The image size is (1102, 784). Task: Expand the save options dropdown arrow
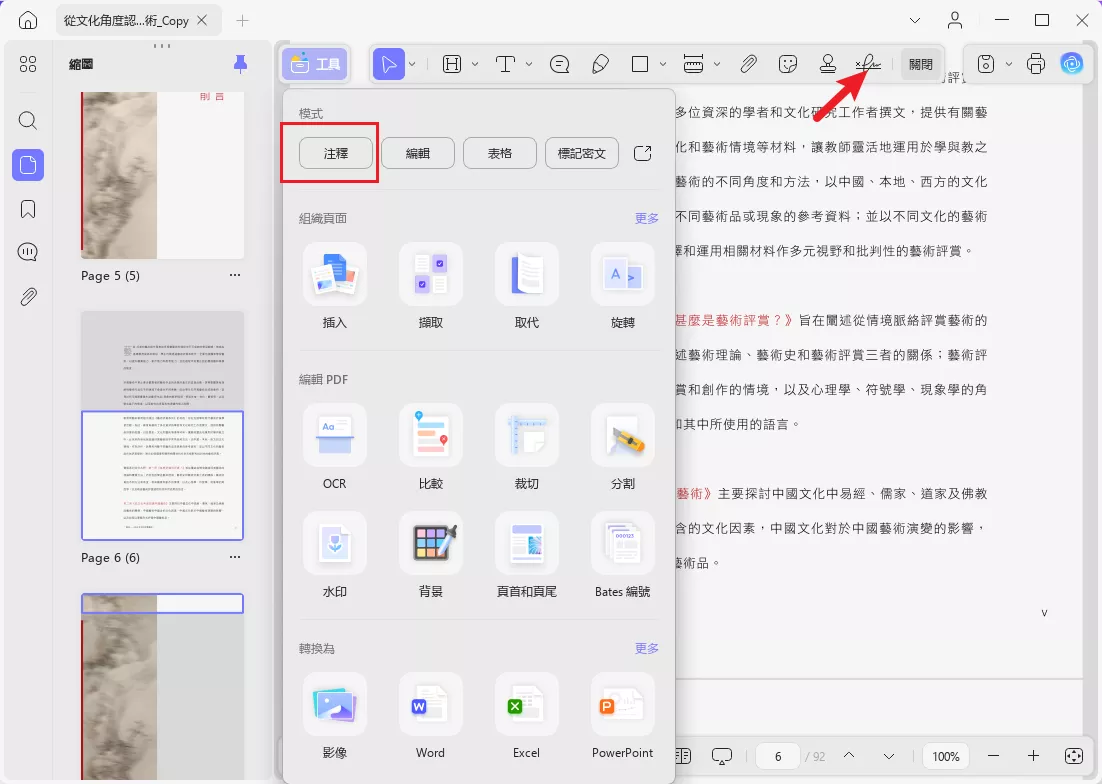click(x=1009, y=65)
